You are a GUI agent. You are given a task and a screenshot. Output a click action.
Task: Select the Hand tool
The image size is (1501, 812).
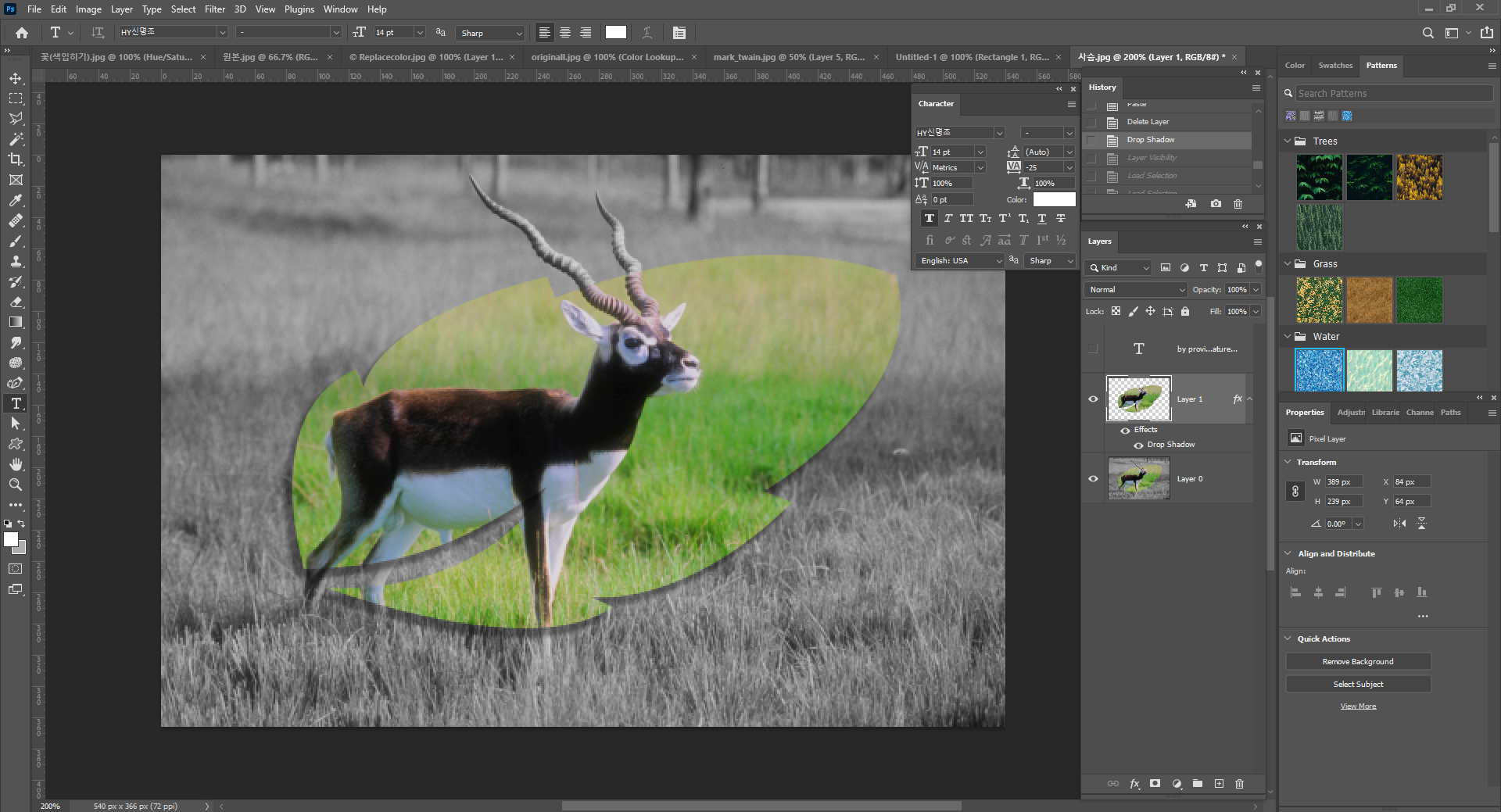tap(16, 464)
